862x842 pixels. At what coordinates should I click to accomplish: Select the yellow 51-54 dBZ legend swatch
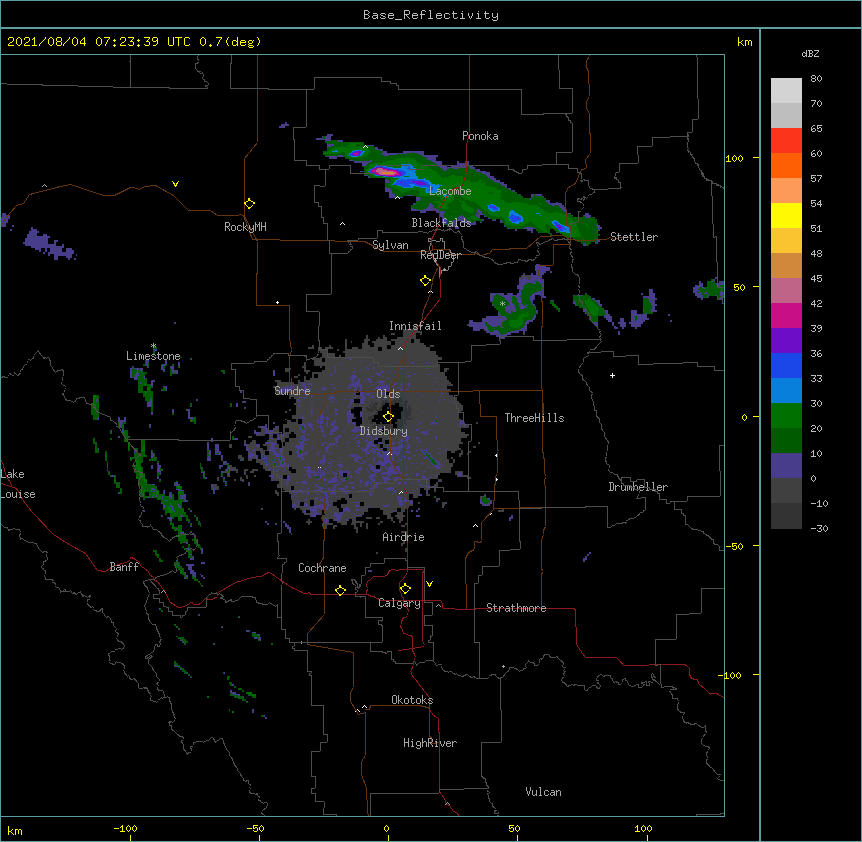[786, 216]
